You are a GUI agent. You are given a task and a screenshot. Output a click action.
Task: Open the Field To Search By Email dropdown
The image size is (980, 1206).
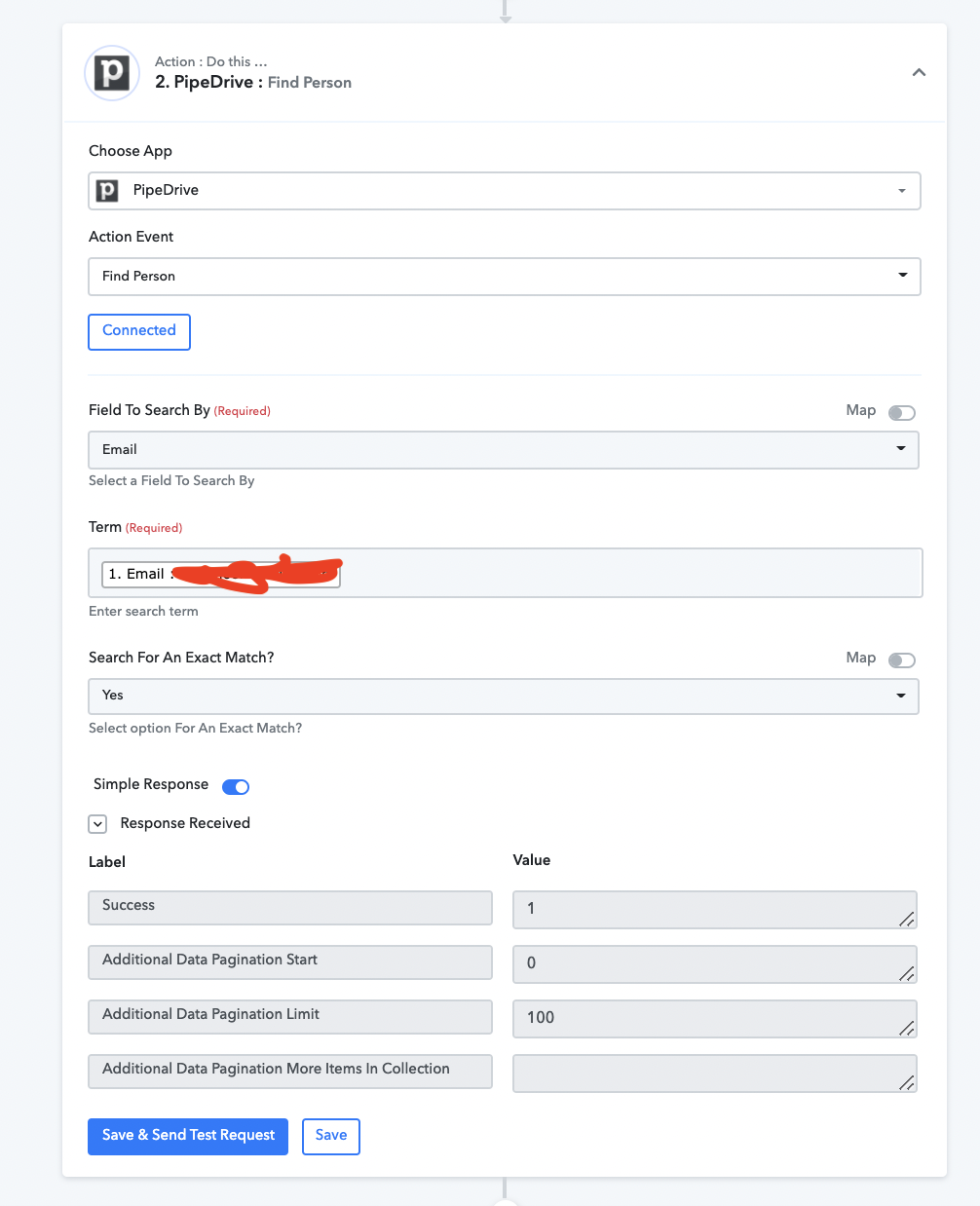504,450
